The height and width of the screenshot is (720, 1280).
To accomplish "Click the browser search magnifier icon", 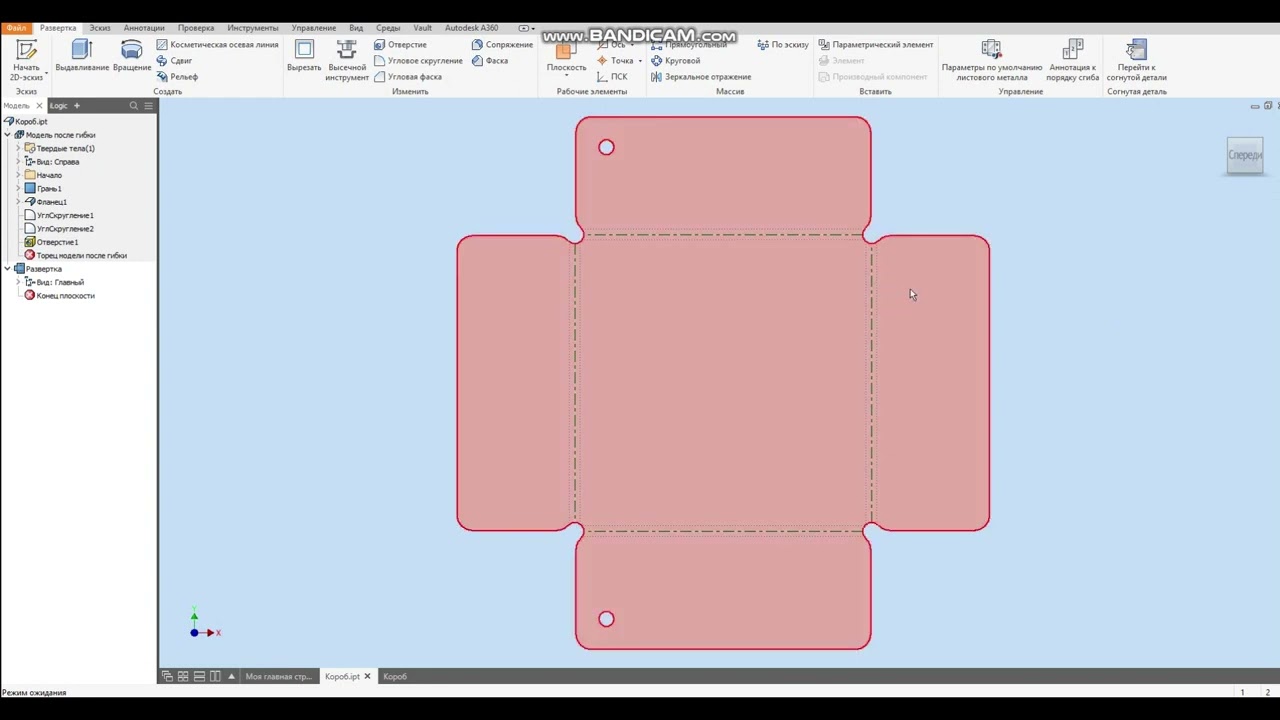I will click(x=134, y=105).
